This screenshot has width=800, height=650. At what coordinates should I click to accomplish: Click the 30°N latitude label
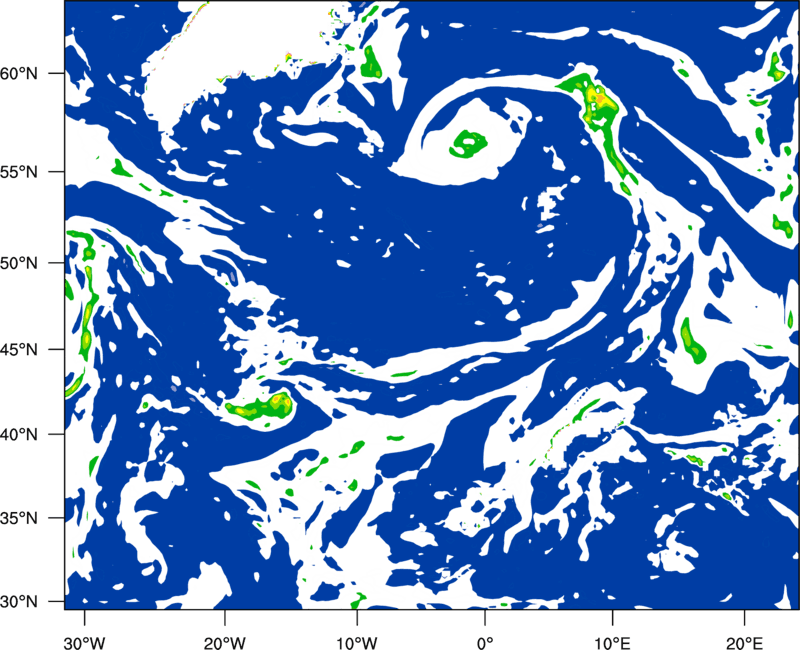pyautogui.click(x=19, y=602)
